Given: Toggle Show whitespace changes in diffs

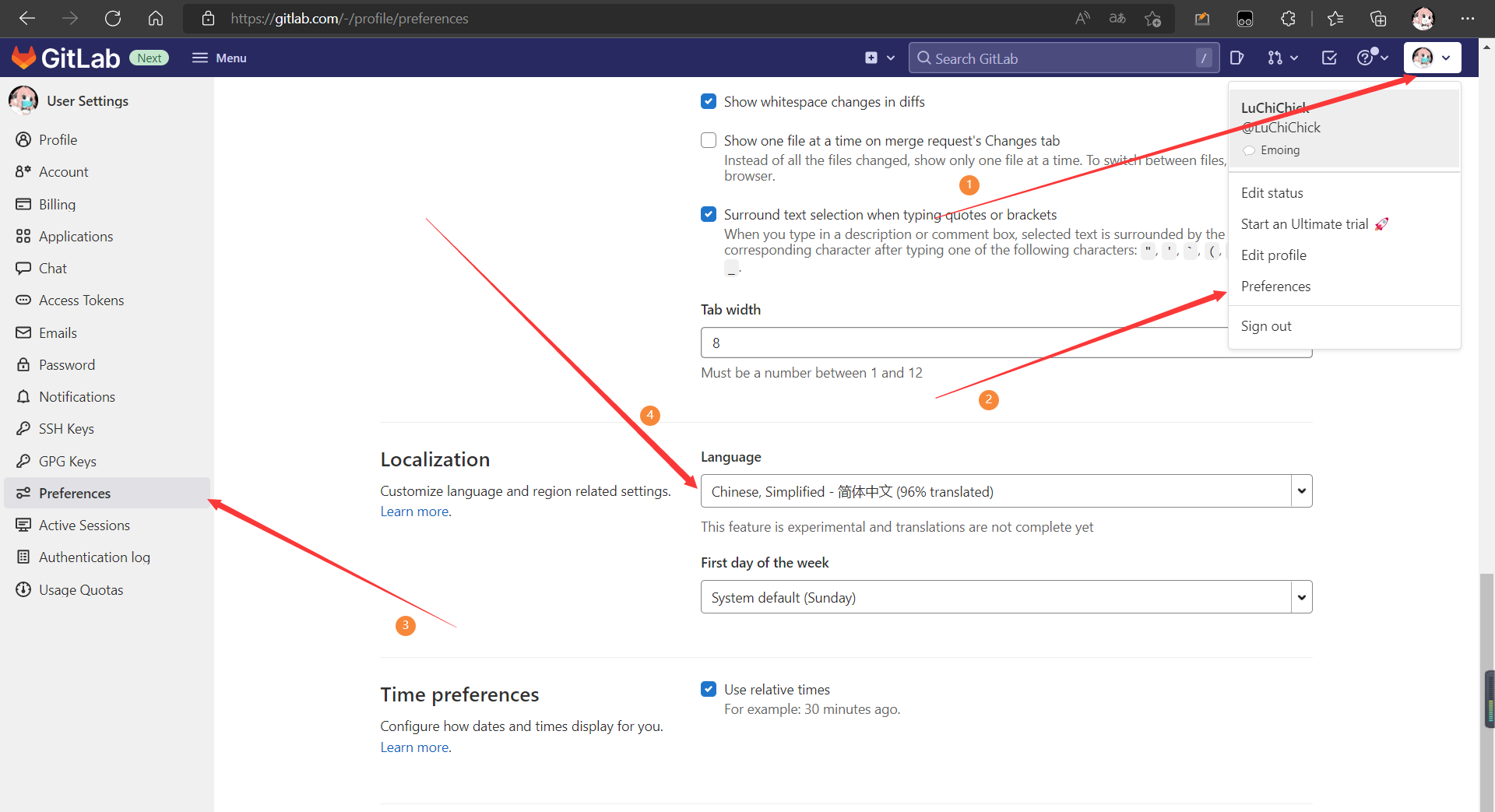Looking at the screenshot, I should coord(709,101).
